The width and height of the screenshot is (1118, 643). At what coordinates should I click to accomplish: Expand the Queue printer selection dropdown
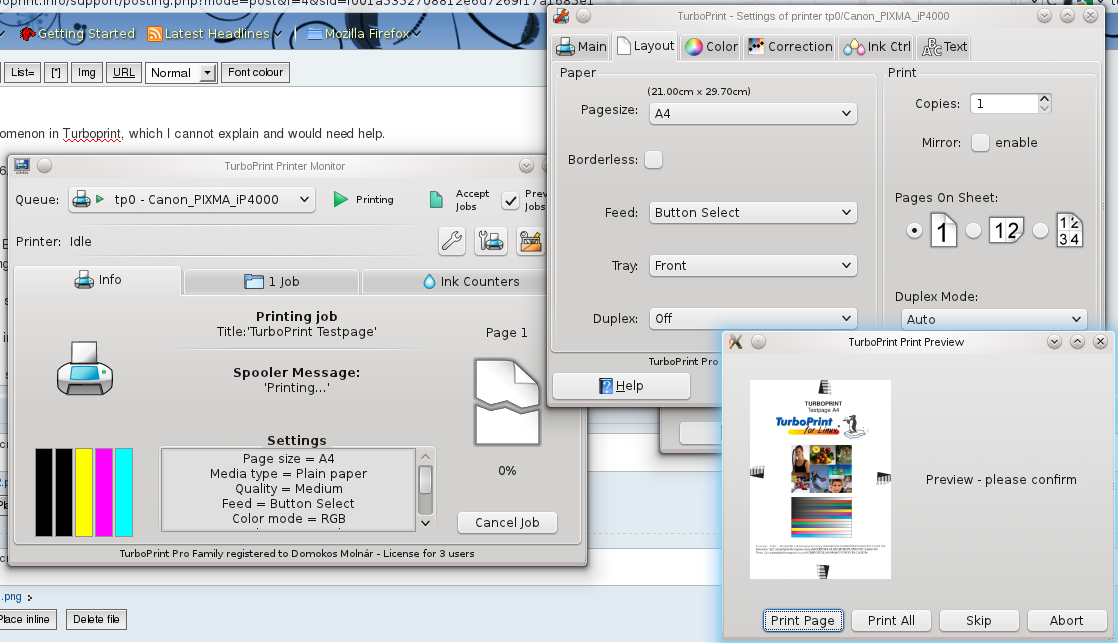(x=192, y=200)
